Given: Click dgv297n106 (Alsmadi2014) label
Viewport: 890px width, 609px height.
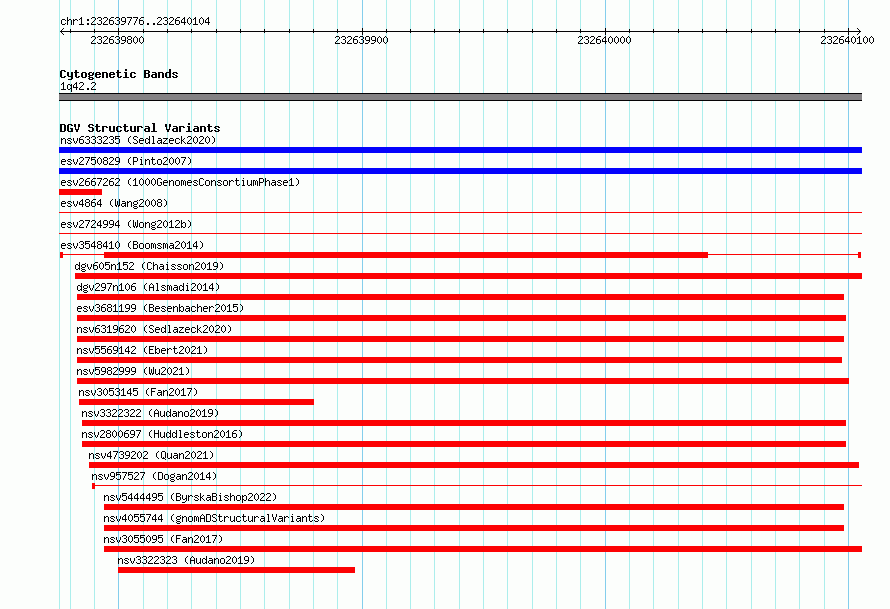Looking at the screenshot, I should 148,287.
